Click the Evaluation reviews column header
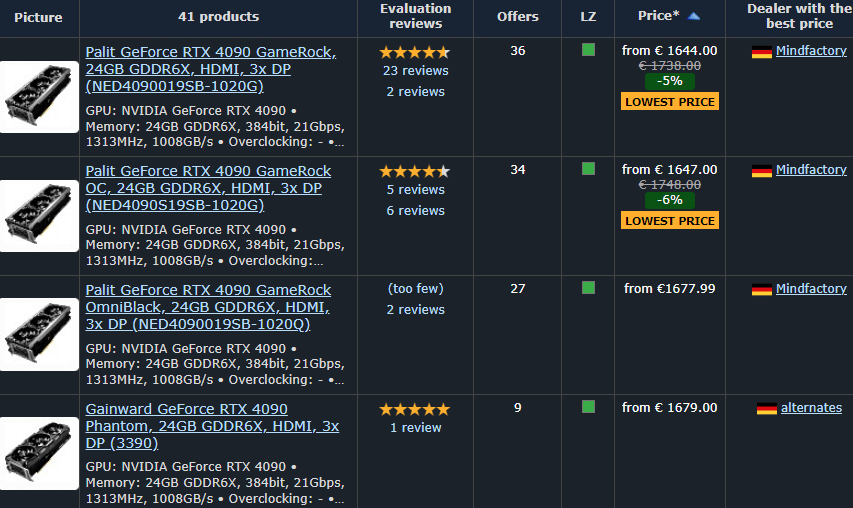The height and width of the screenshot is (508, 853). [416, 16]
